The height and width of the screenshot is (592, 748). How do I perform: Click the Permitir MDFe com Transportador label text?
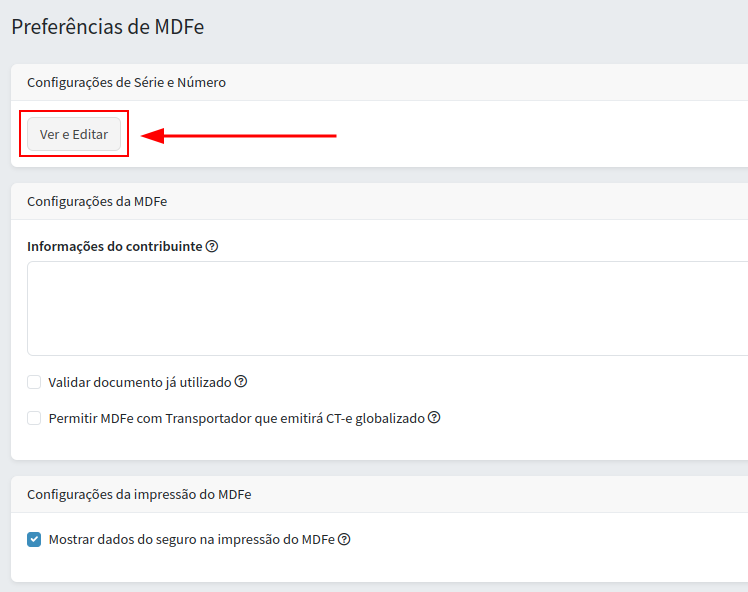[236, 418]
